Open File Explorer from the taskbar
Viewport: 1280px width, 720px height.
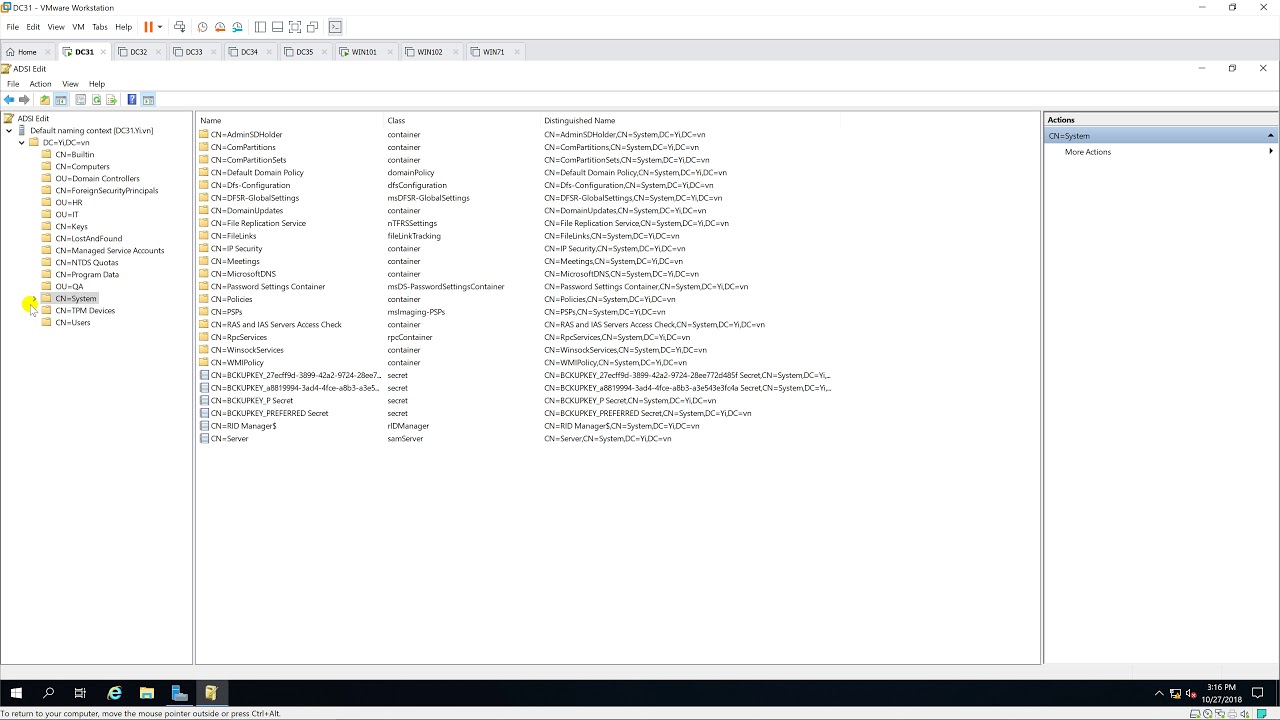coord(147,693)
